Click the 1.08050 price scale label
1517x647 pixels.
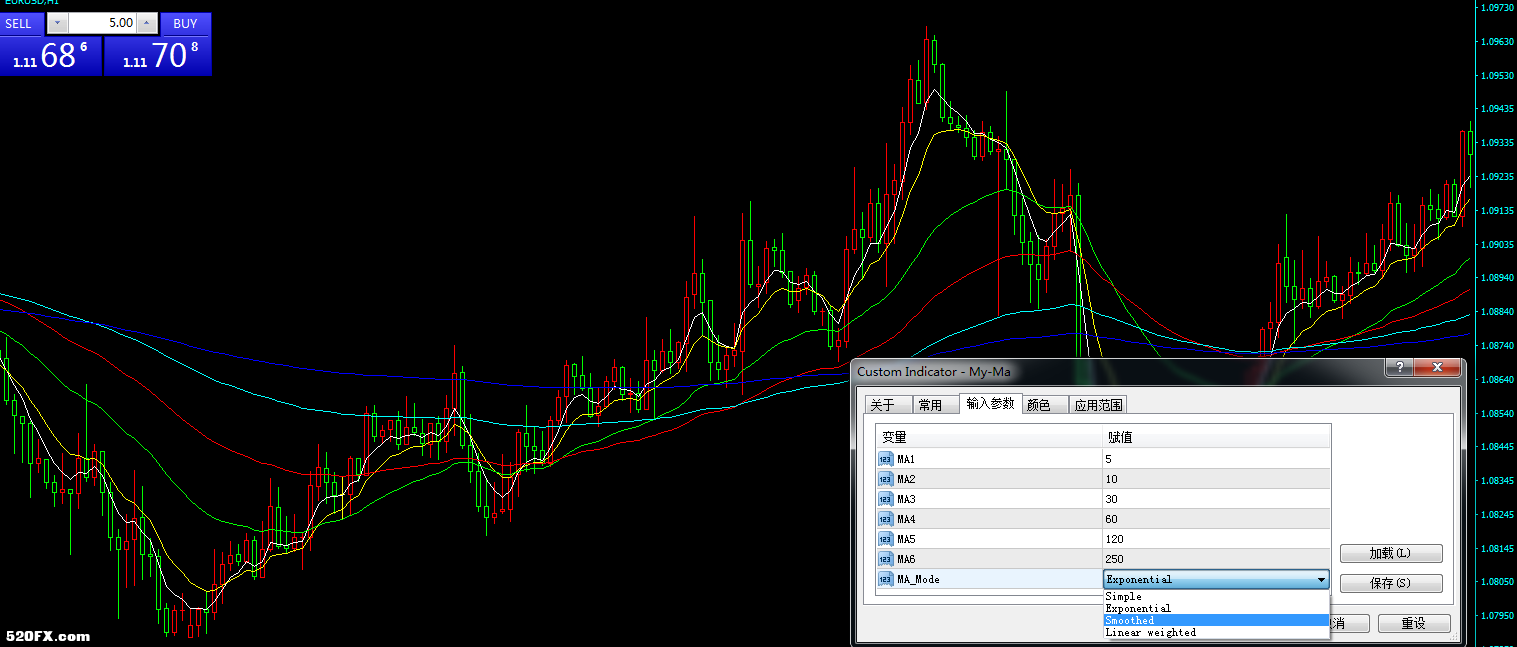(1496, 581)
